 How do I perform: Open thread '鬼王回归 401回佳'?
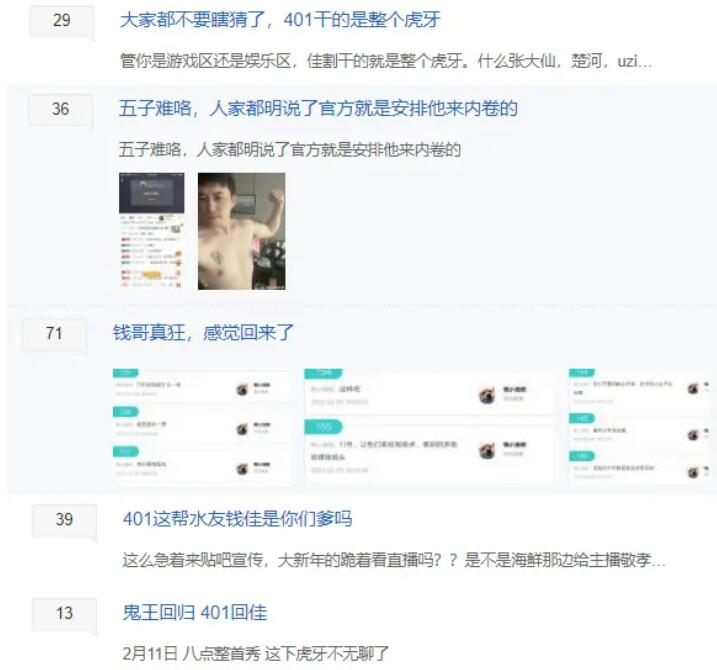click(x=195, y=612)
